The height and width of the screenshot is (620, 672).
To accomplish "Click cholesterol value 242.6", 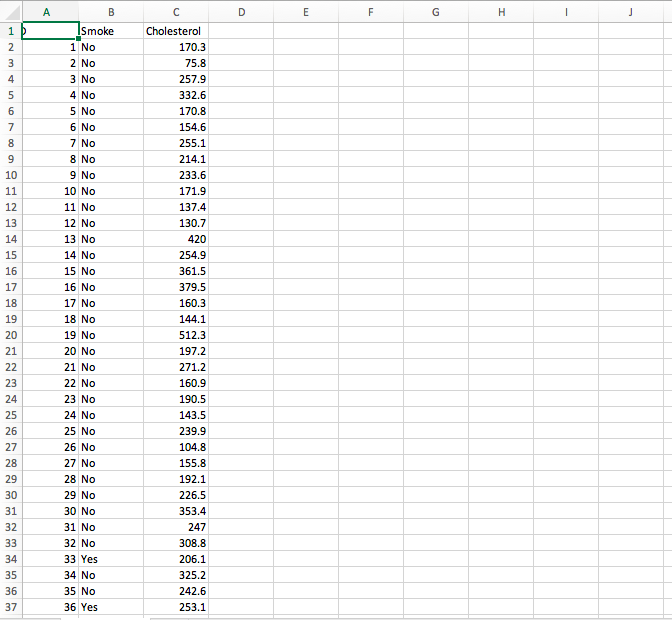I will coord(176,591).
